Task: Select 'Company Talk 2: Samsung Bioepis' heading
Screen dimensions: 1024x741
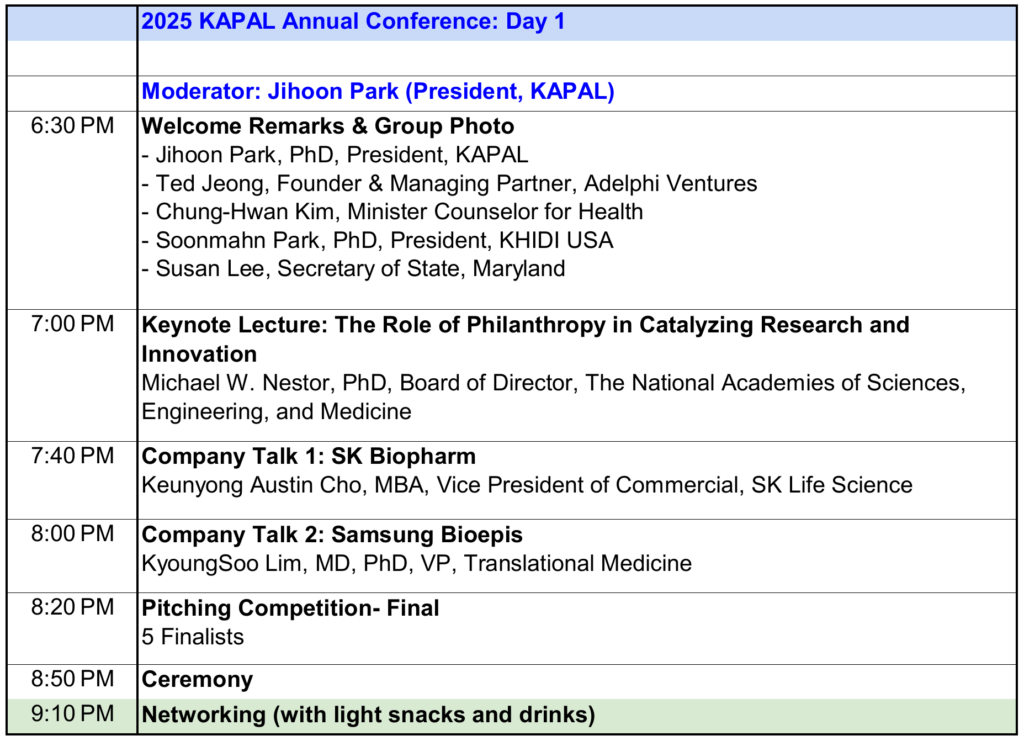Action: click(332, 534)
